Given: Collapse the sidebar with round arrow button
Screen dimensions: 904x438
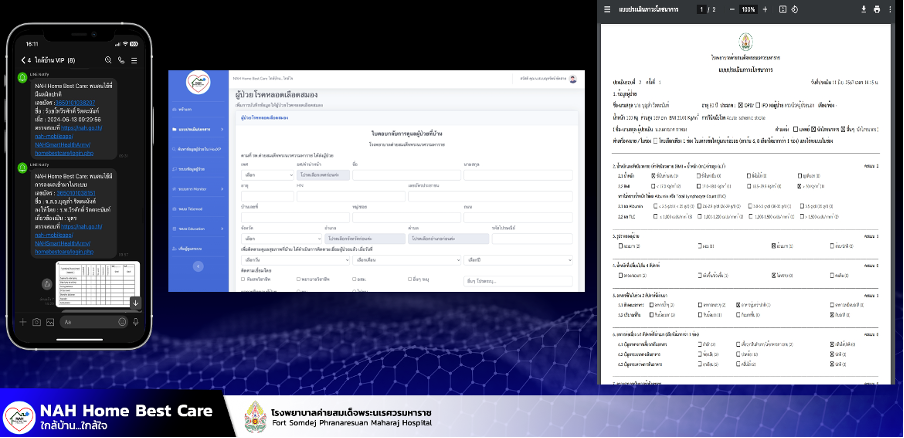Looking at the screenshot, I should pyautogui.click(x=197, y=266).
